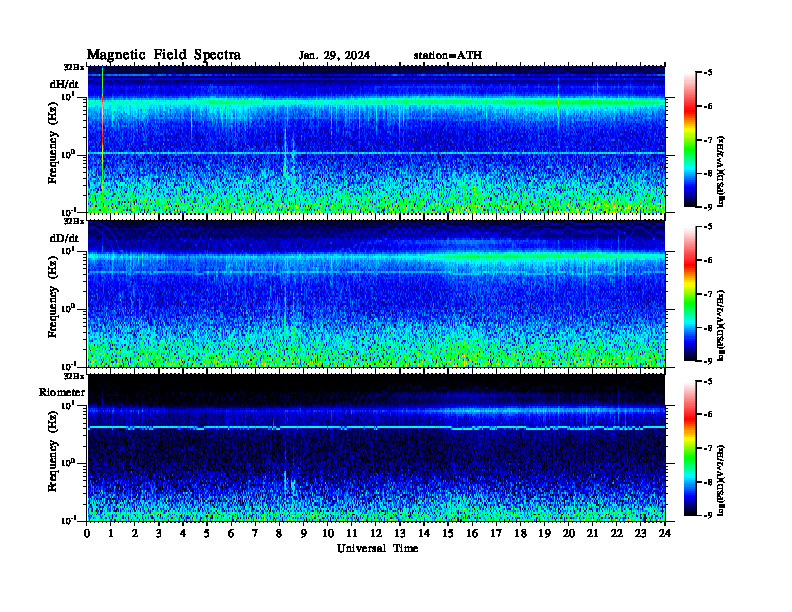Click the "32Hz" label atop the dD/dt panel
The height and width of the screenshot is (612, 792).
pos(73,221)
